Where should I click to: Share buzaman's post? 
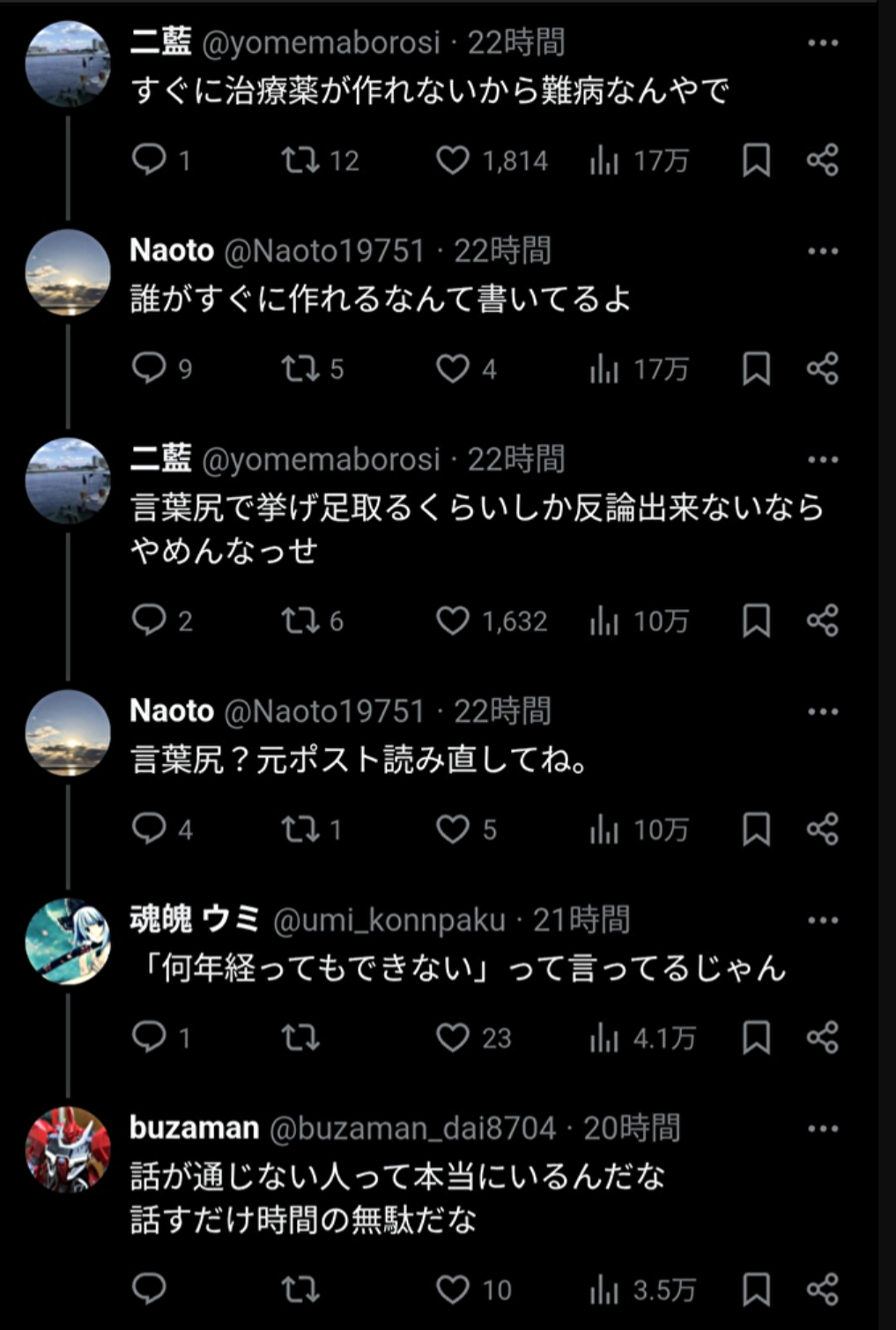tap(822, 1289)
